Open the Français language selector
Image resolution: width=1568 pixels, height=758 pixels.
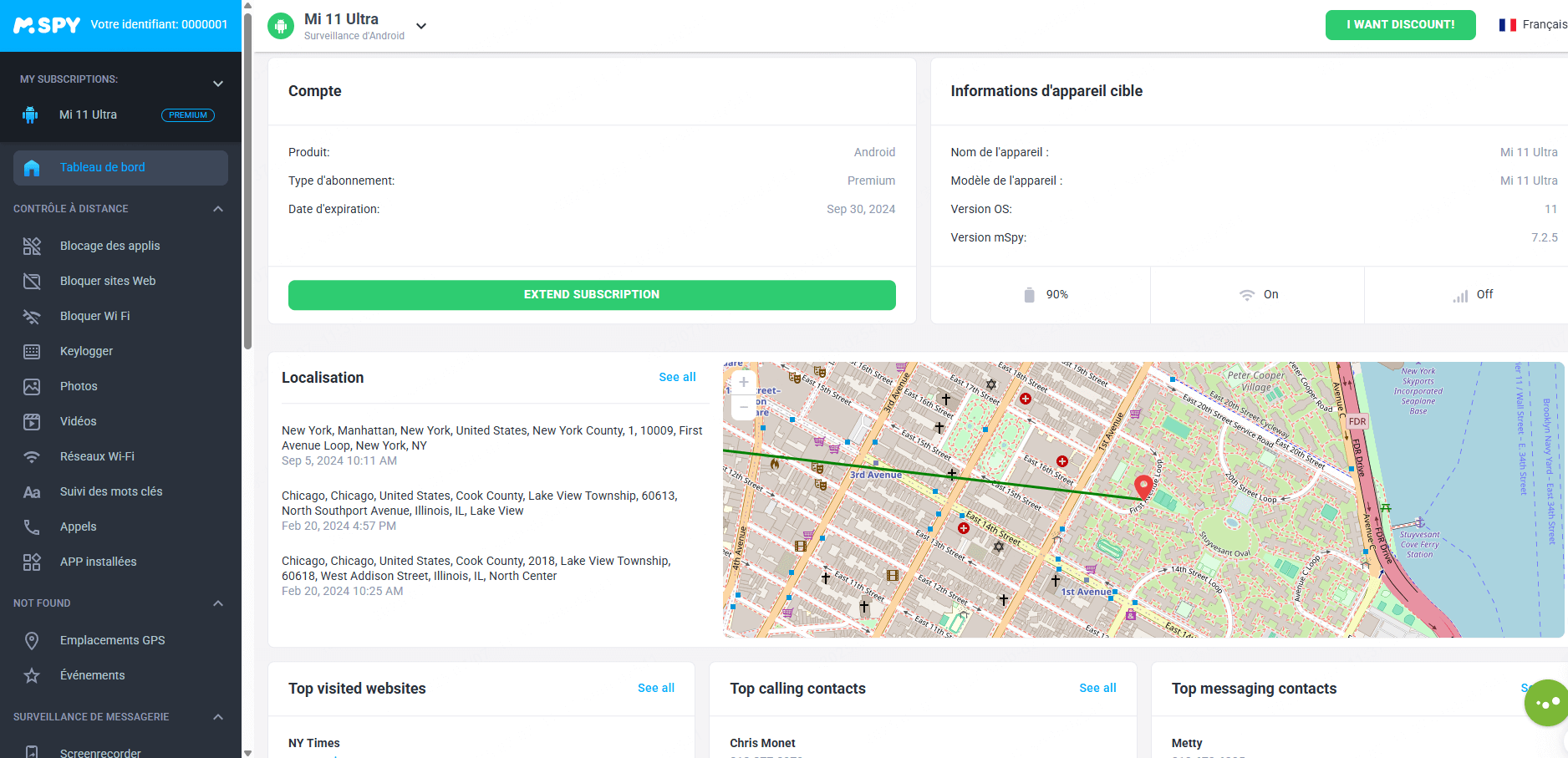[x=1533, y=25]
